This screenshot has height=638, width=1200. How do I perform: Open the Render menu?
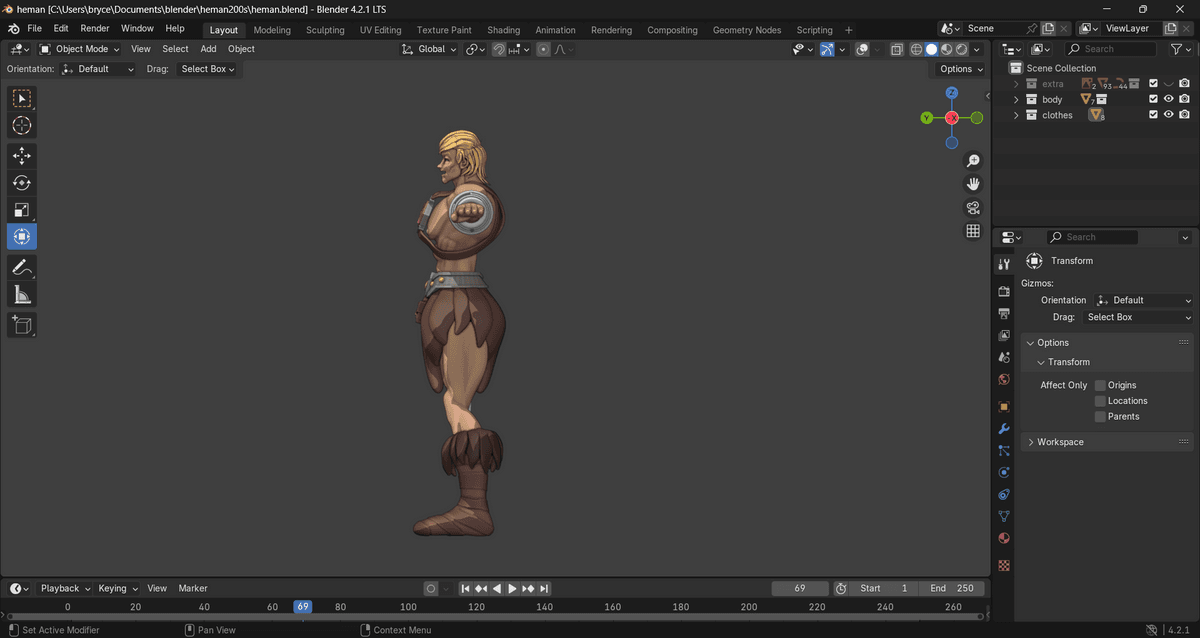[x=95, y=29]
